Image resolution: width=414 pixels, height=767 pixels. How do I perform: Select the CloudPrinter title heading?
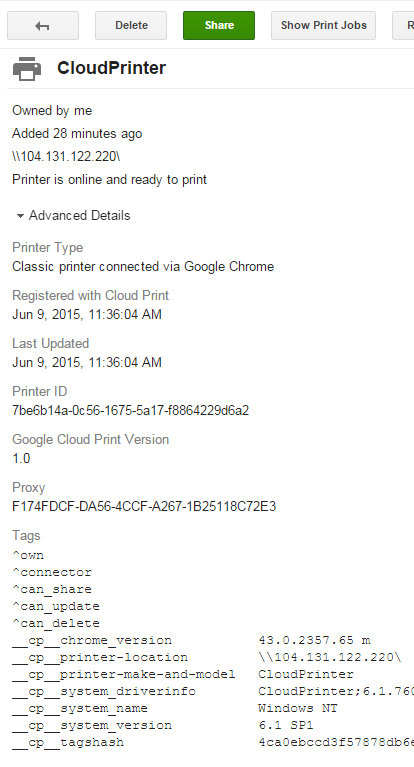tap(112, 68)
